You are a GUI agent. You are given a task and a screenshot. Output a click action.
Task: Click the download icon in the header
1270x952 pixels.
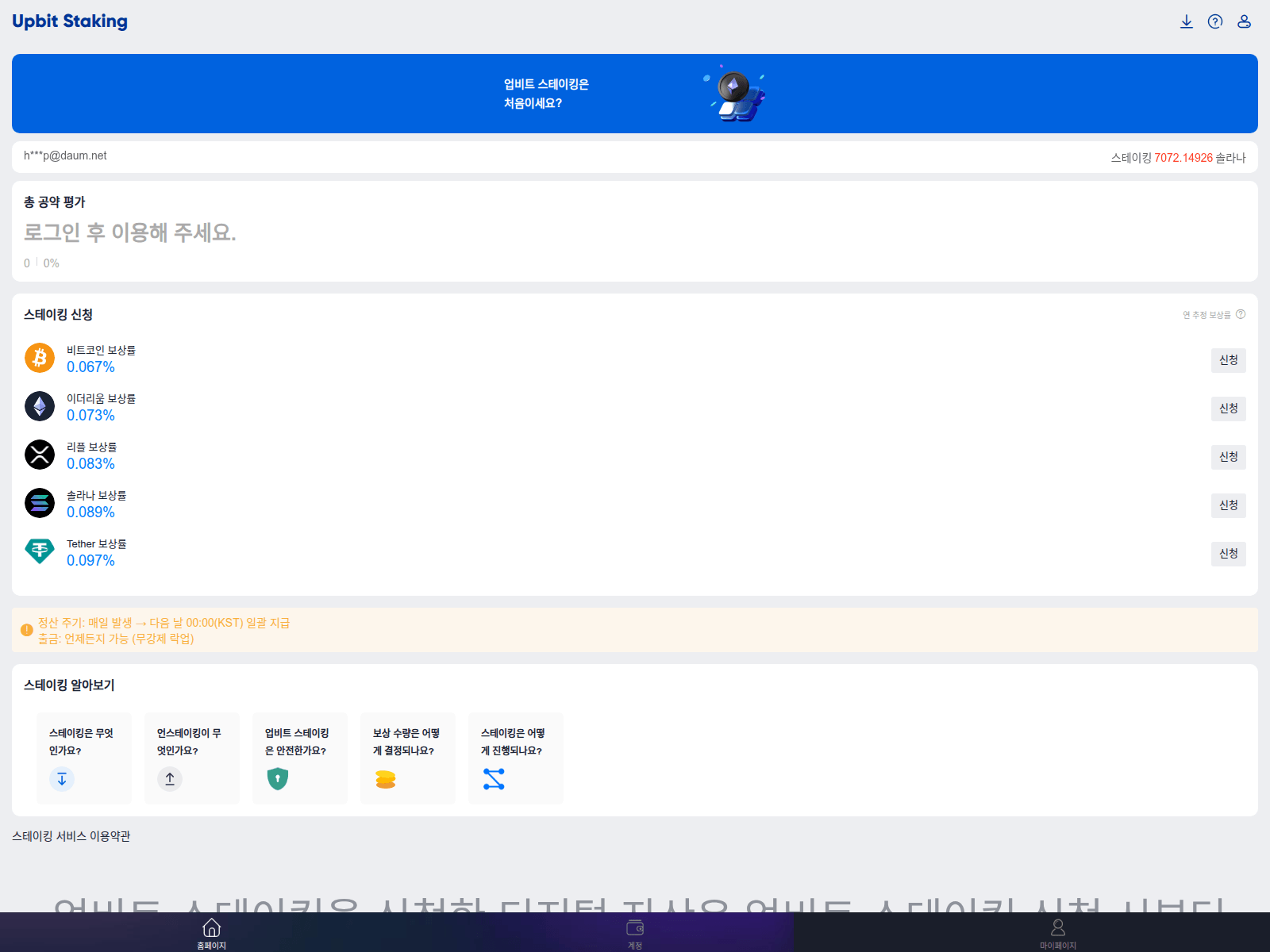[1187, 21]
